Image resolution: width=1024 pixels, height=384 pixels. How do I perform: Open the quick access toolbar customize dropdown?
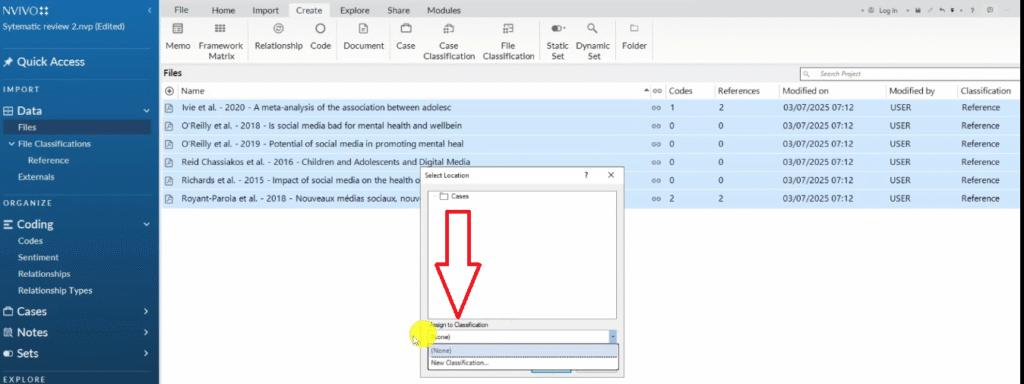pyautogui.click(x=952, y=10)
